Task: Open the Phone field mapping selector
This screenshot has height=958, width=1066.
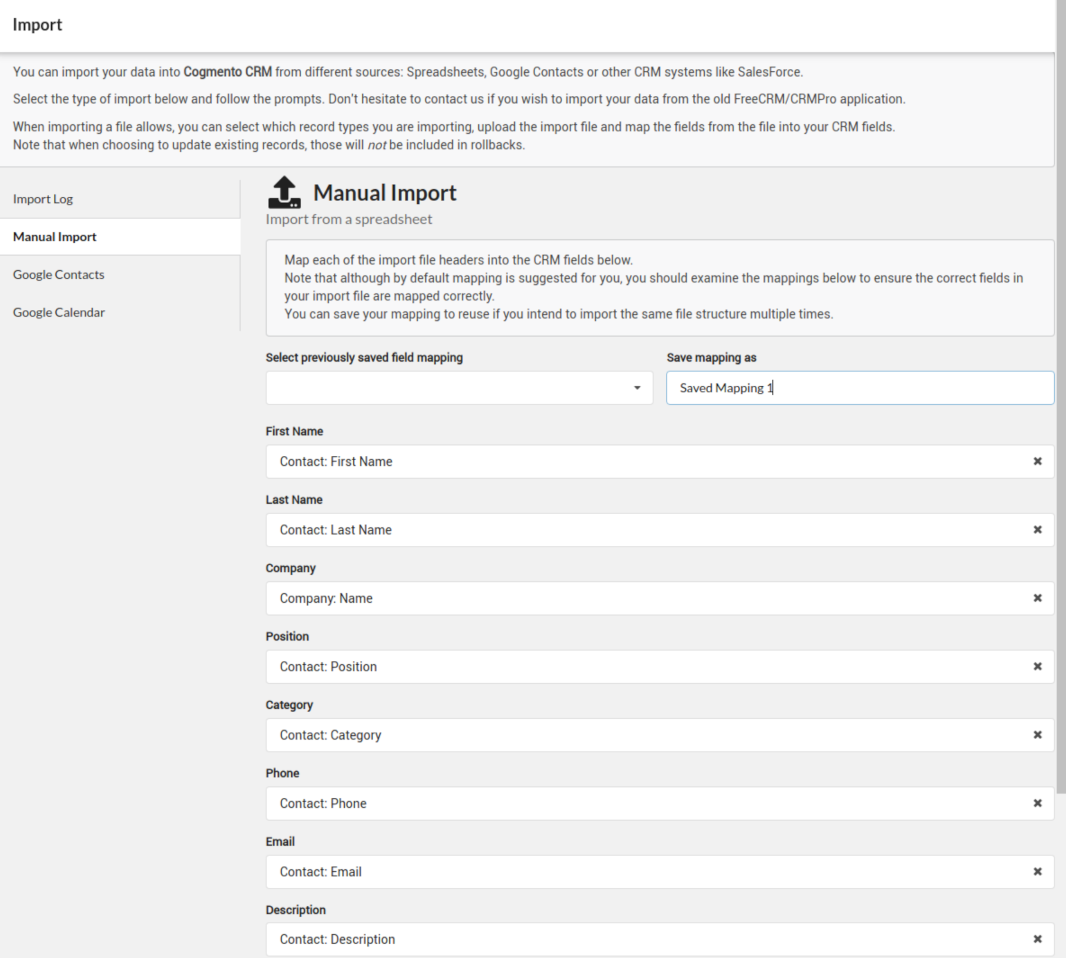Action: click(x=640, y=803)
